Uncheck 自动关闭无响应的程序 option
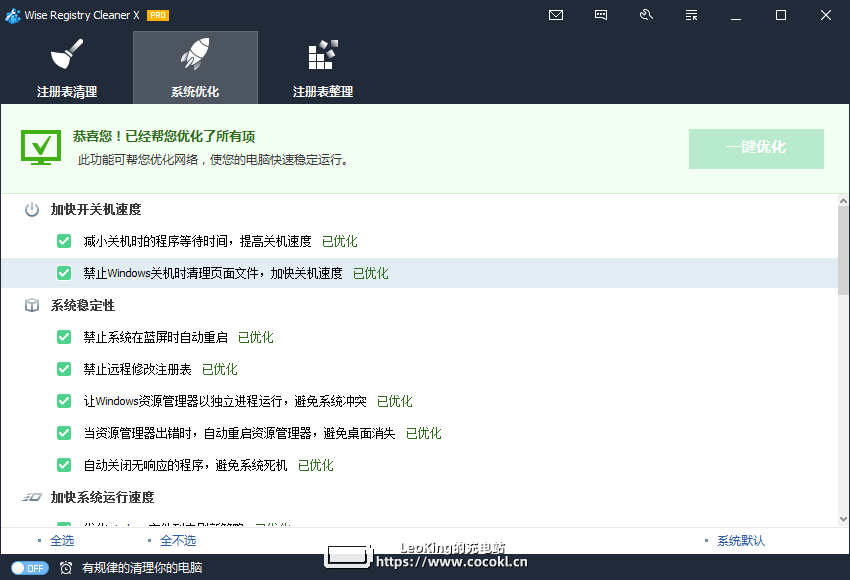This screenshot has width=850, height=580. click(64, 465)
